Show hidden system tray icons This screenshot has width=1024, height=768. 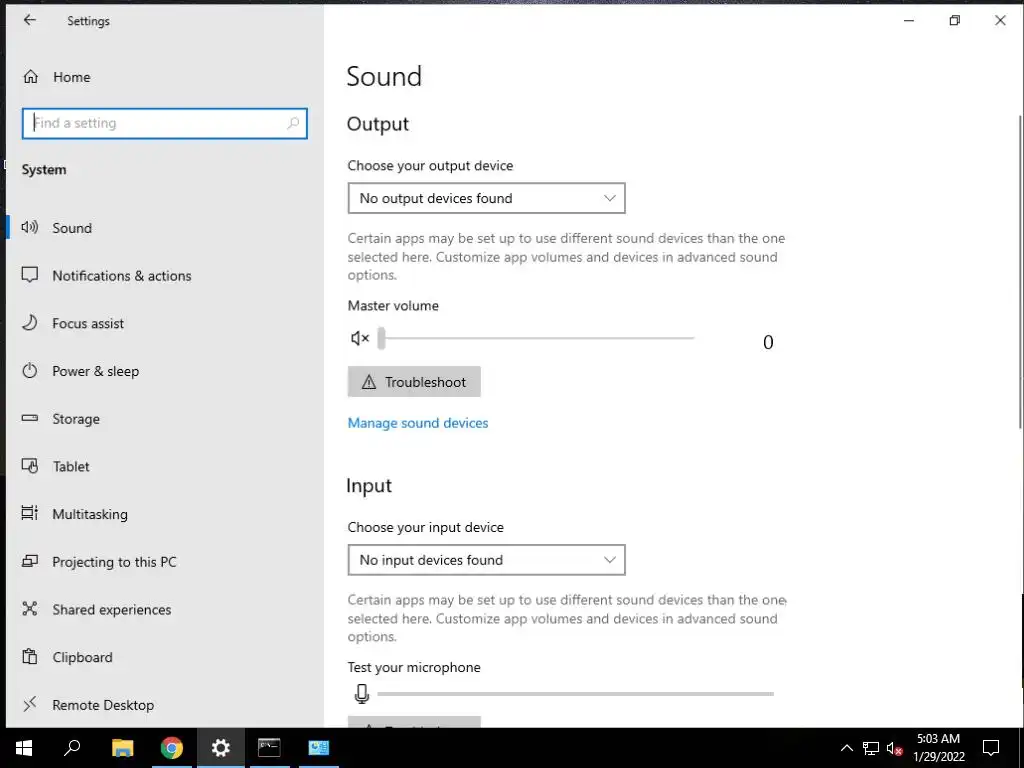(846, 748)
